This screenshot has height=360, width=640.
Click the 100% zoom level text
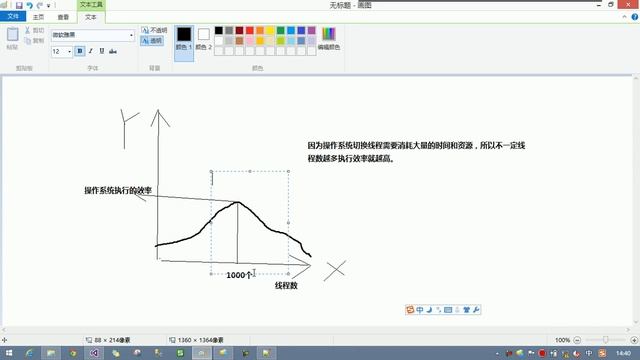click(562, 340)
